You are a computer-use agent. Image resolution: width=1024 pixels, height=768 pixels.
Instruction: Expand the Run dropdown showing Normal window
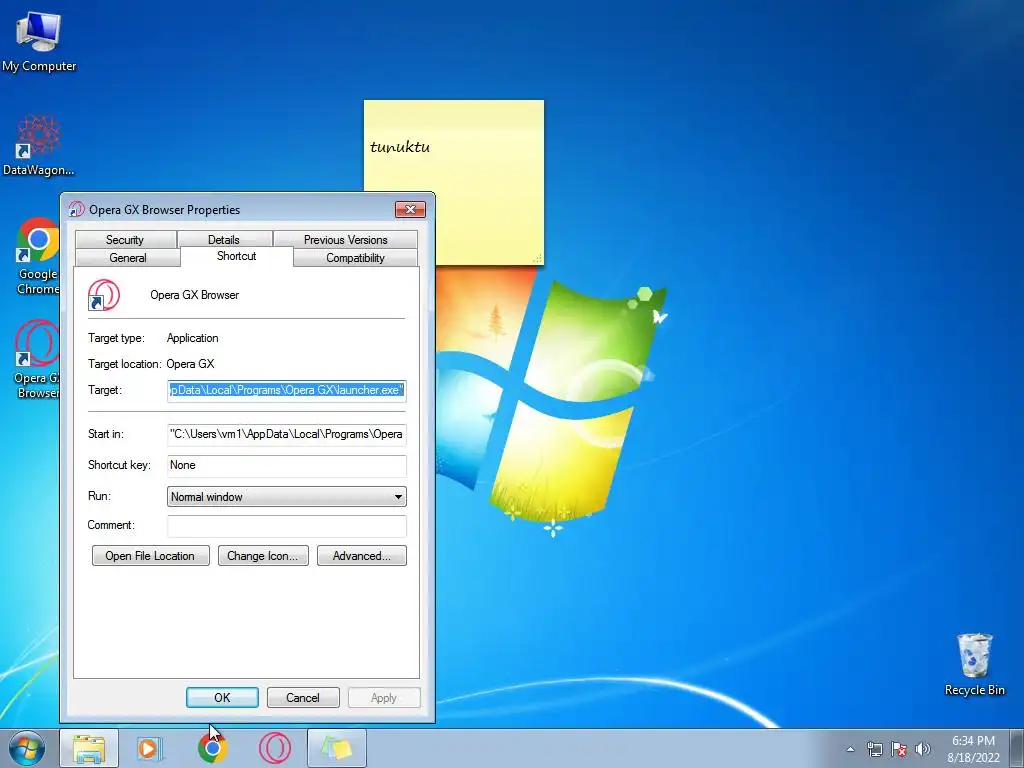click(x=287, y=497)
